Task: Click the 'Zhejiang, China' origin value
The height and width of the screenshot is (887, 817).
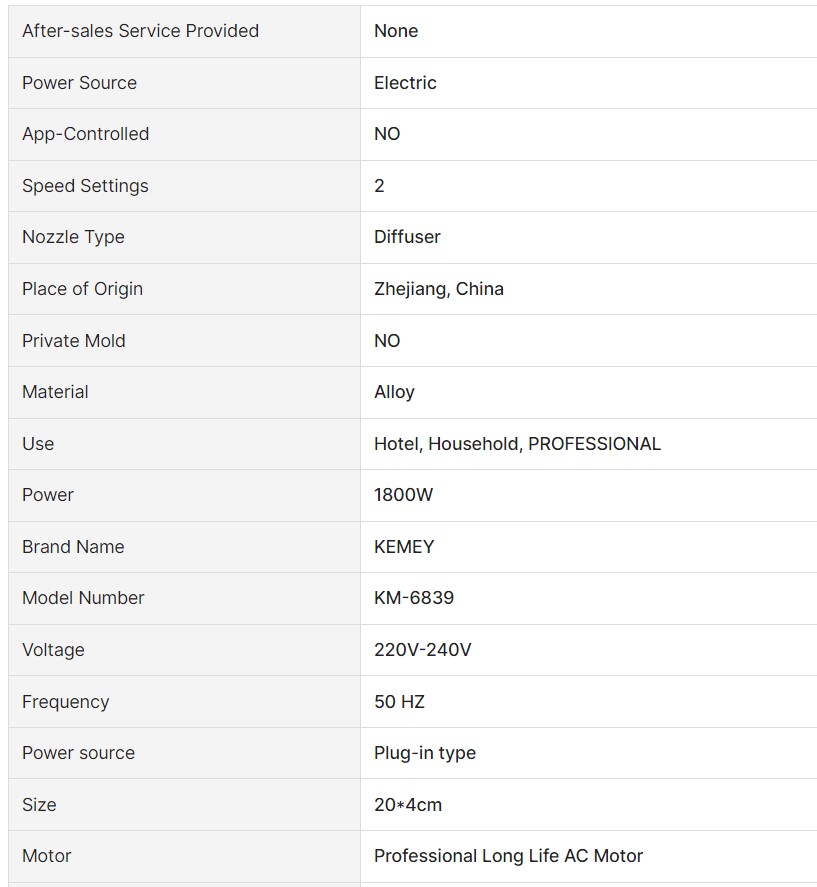Action: point(438,289)
